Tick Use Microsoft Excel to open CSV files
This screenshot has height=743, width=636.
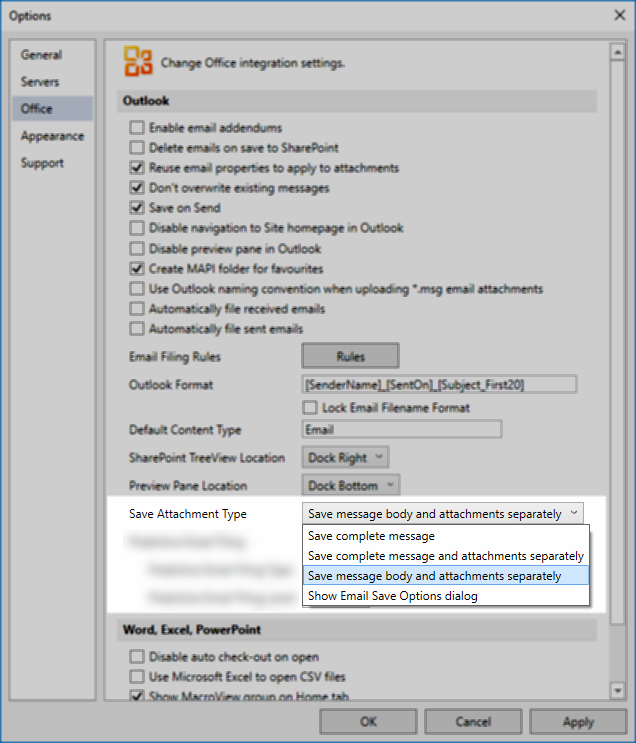click(x=137, y=677)
